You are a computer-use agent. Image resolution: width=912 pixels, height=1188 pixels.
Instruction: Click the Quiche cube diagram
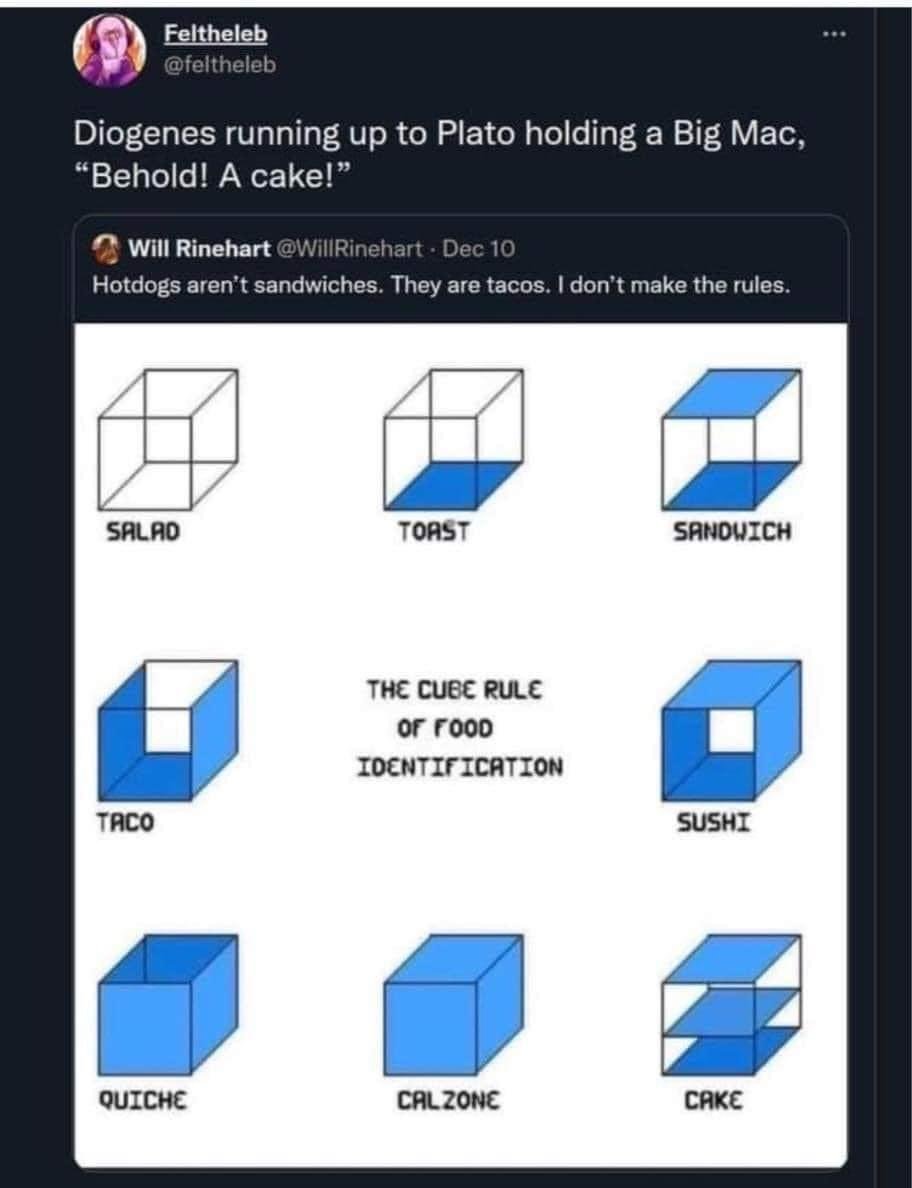168,1005
